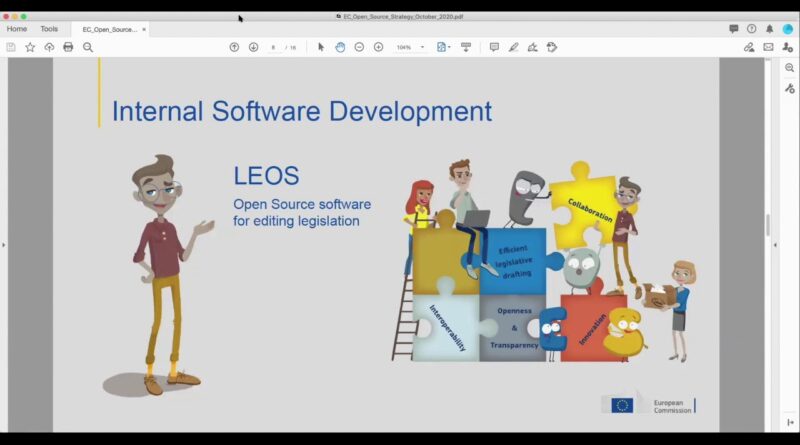The width and height of the screenshot is (800, 445).
Task: Share with others person icon
Action: click(787, 47)
